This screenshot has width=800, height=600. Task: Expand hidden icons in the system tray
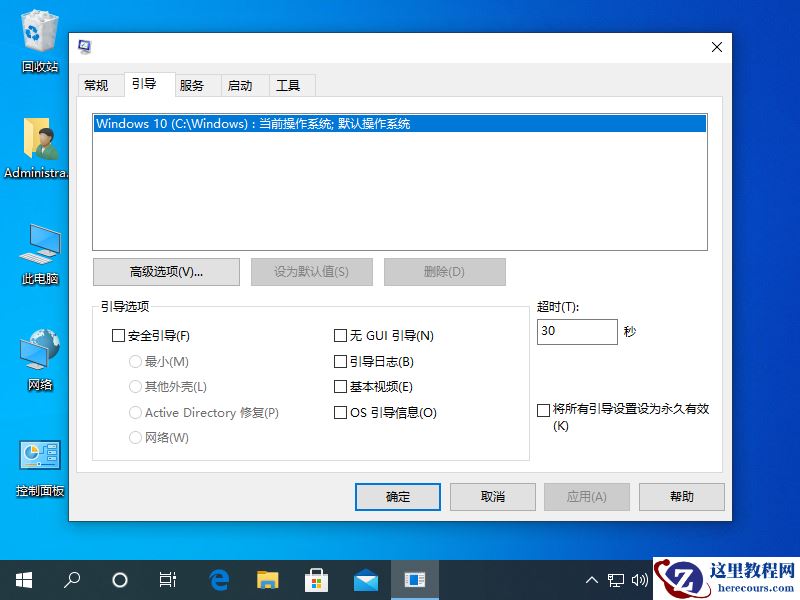(x=592, y=579)
